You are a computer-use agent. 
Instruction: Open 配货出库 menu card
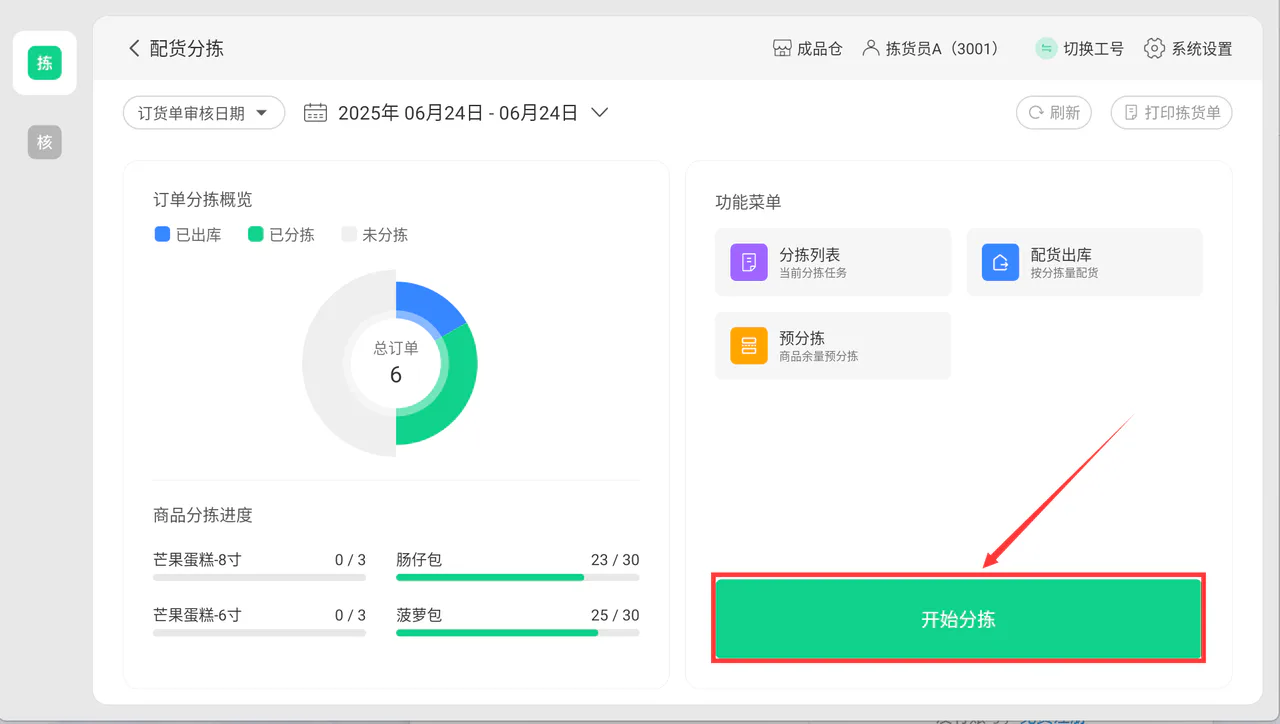pyautogui.click(x=1084, y=262)
